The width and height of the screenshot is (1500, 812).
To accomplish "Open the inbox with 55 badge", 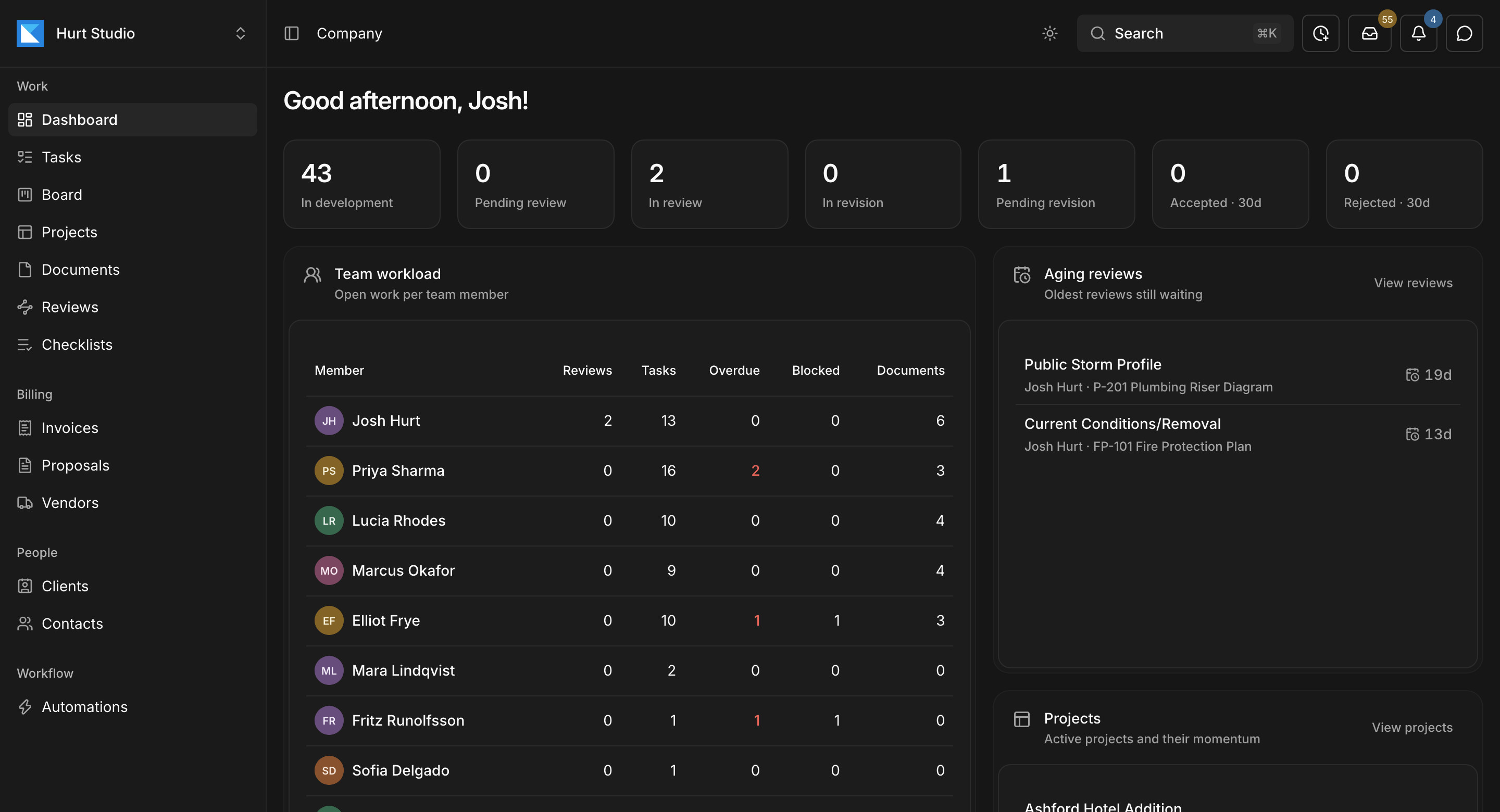I will pyautogui.click(x=1369, y=33).
